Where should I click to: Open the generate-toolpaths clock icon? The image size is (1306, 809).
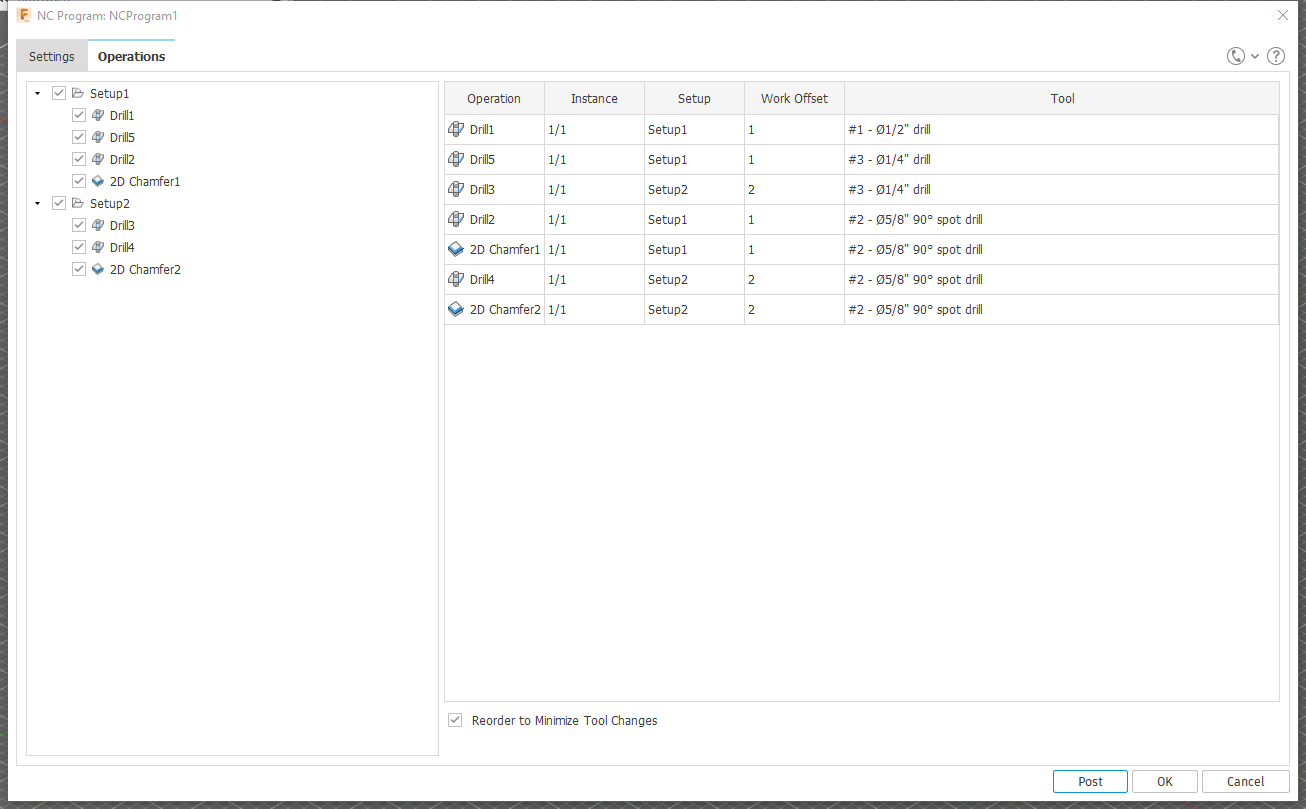click(1235, 56)
